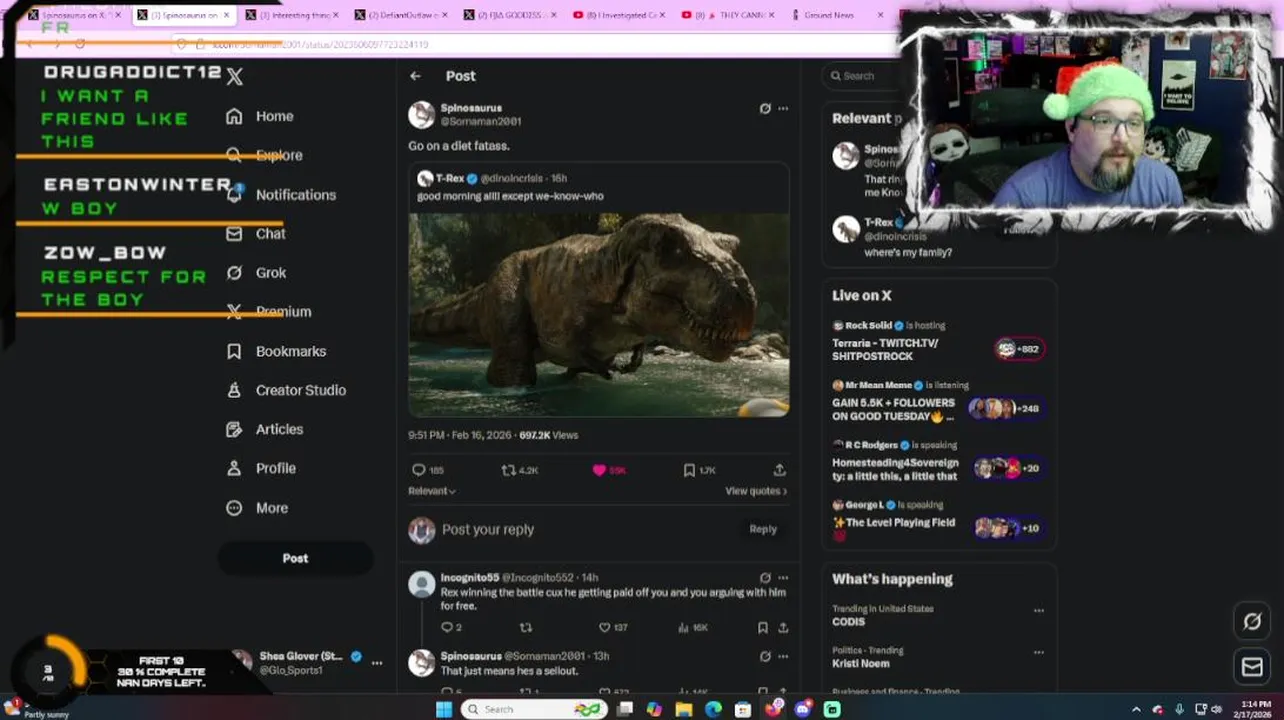Open Grok in sidebar

(x=256, y=273)
